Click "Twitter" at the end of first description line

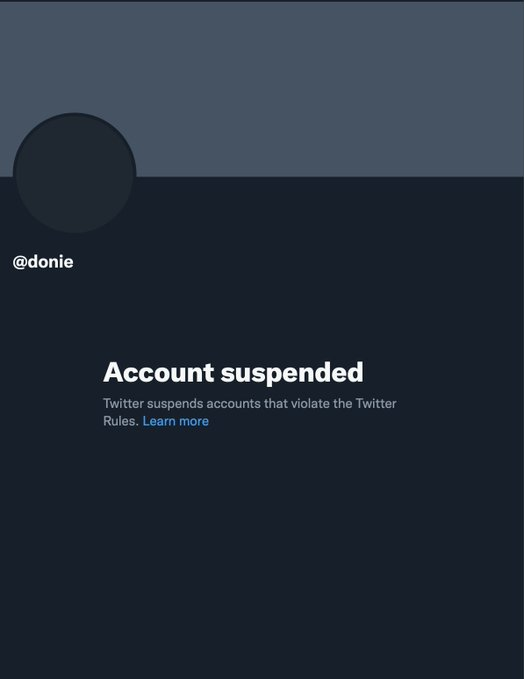376,403
